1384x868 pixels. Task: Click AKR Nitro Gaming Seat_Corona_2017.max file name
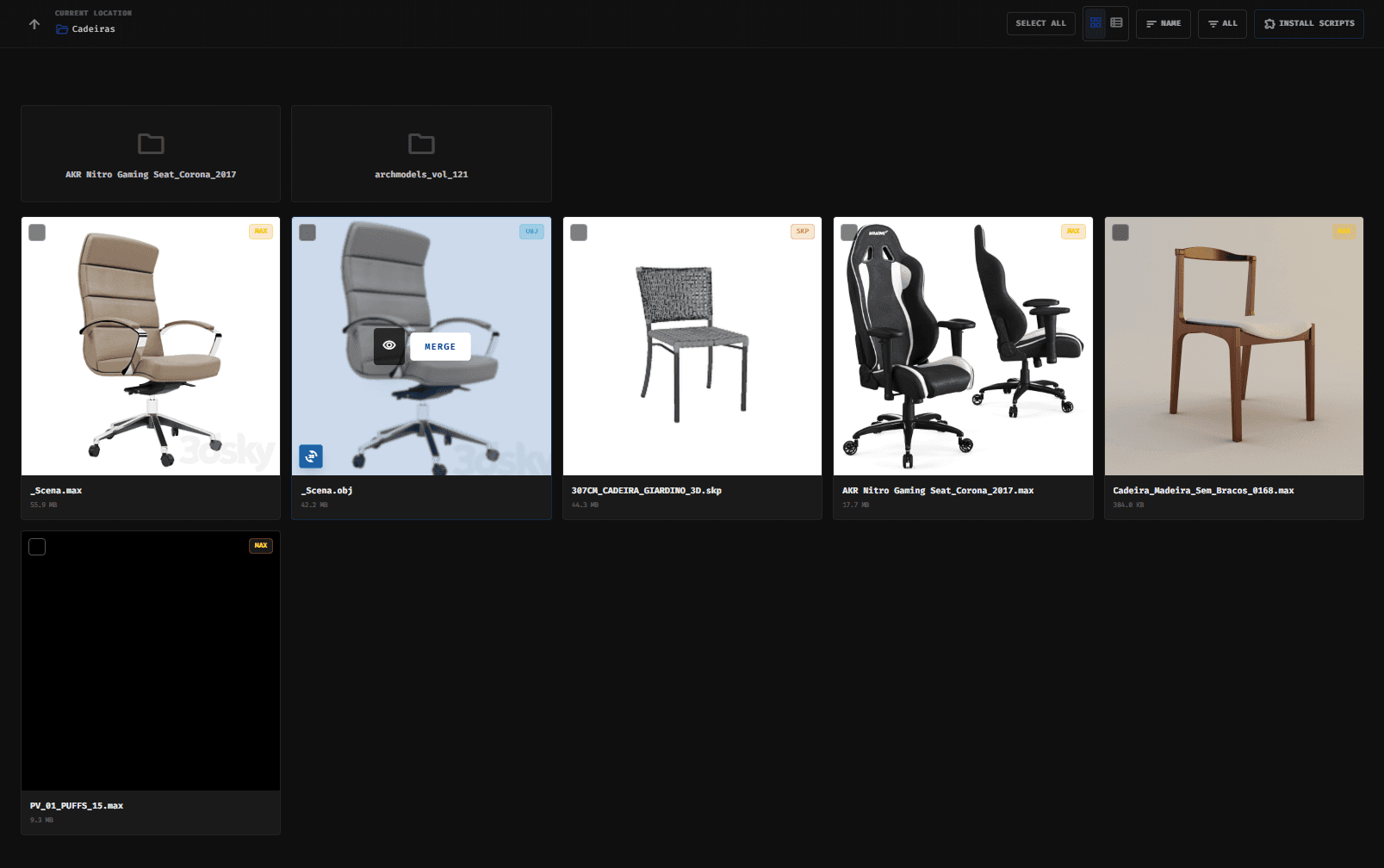pyautogui.click(x=938, y=491)
